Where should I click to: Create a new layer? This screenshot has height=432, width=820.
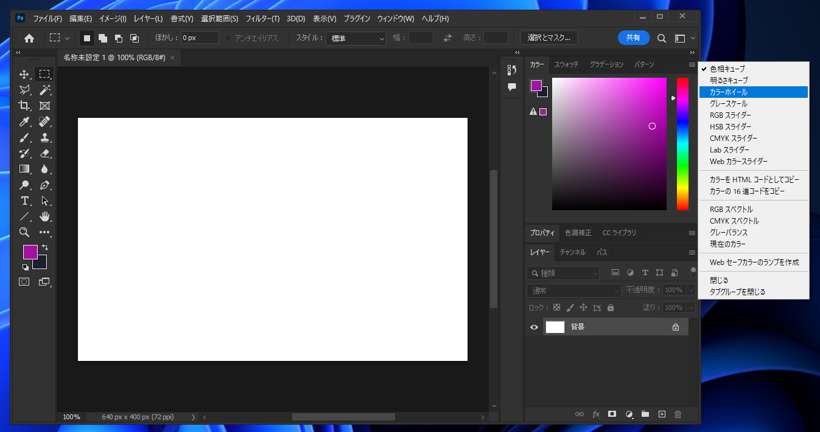point(662,414)
